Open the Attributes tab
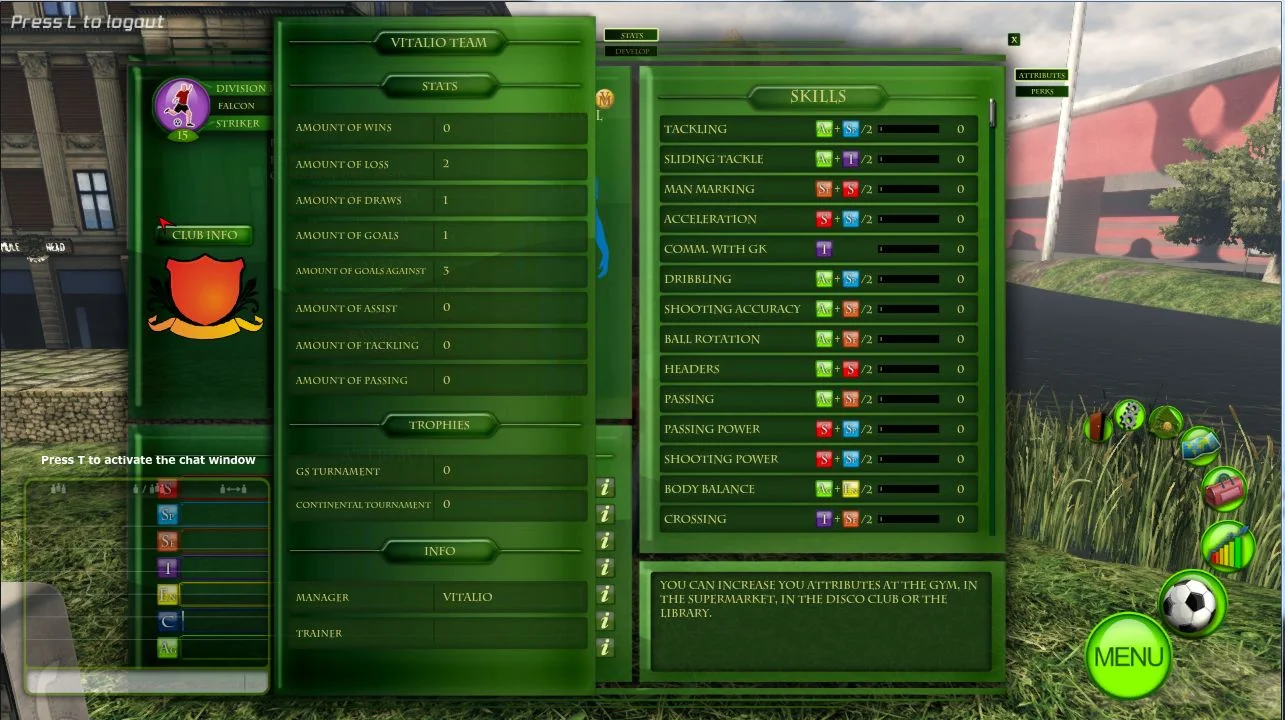The width and height of the screenshot is (1285, 720). coord(1041,75)
